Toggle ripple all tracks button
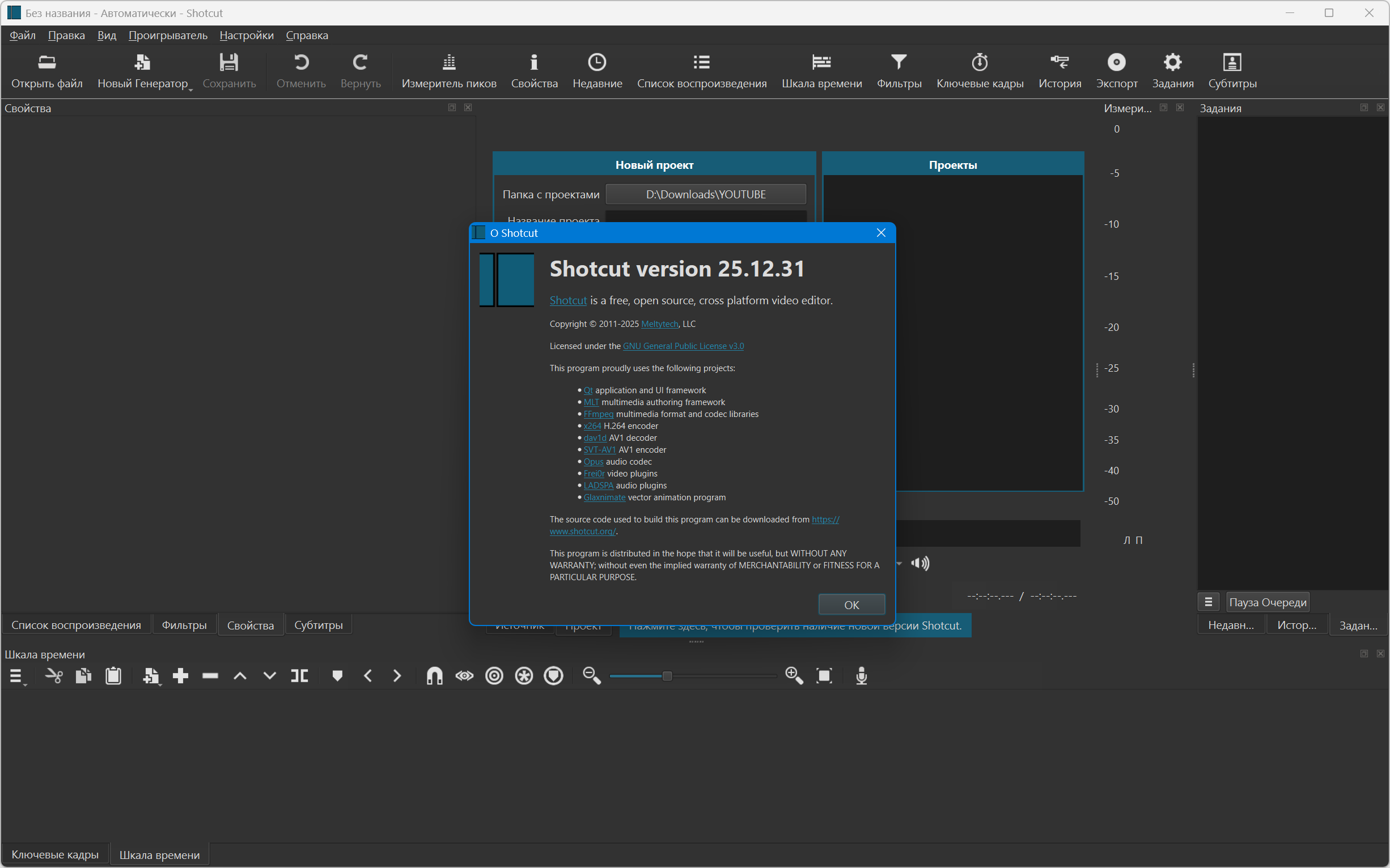The height and width of the screenshot is (868, 1390). pos(524,676)
